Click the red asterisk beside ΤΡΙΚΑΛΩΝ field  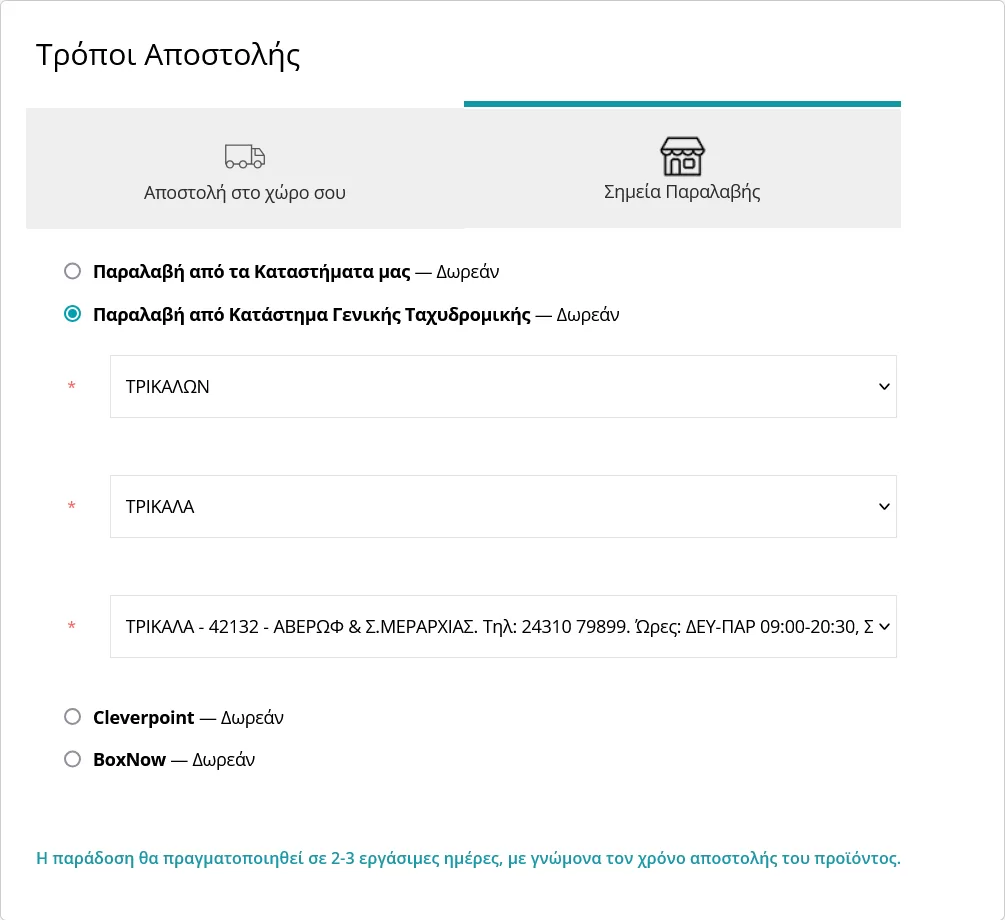click(x=71, y=387)
